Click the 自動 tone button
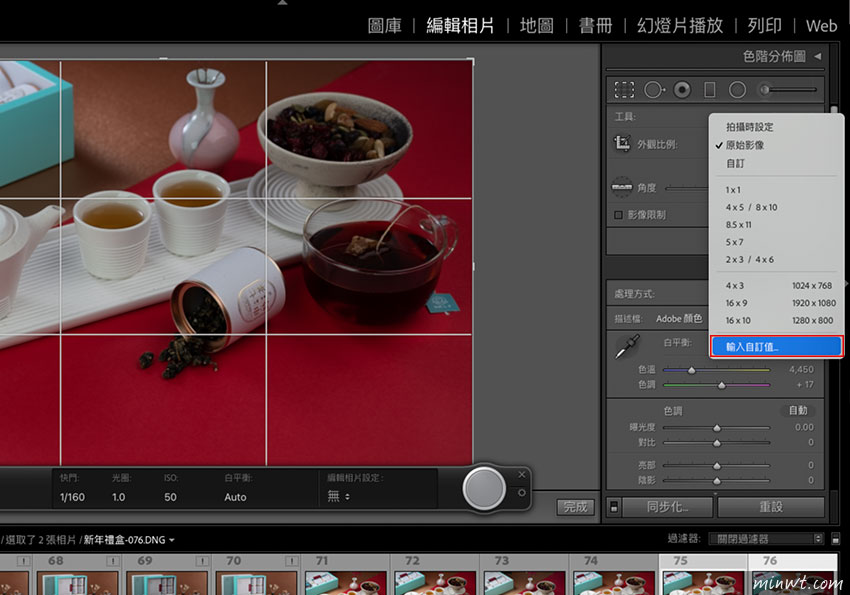Viewport: 850px width, 595px height. click(x=798, y=411)
